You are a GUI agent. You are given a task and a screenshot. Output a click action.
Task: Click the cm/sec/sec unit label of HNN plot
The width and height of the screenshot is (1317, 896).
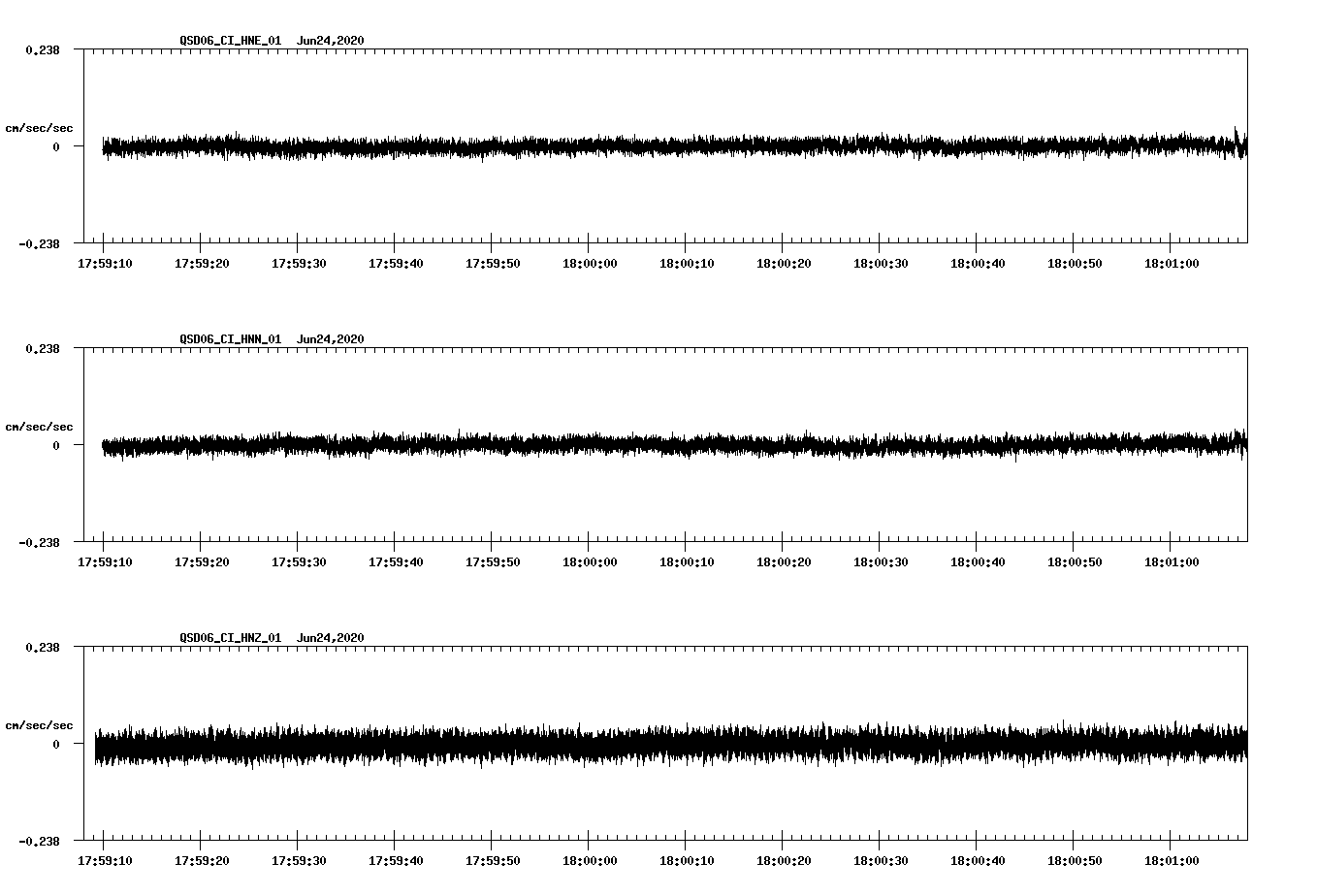[39, 427]
